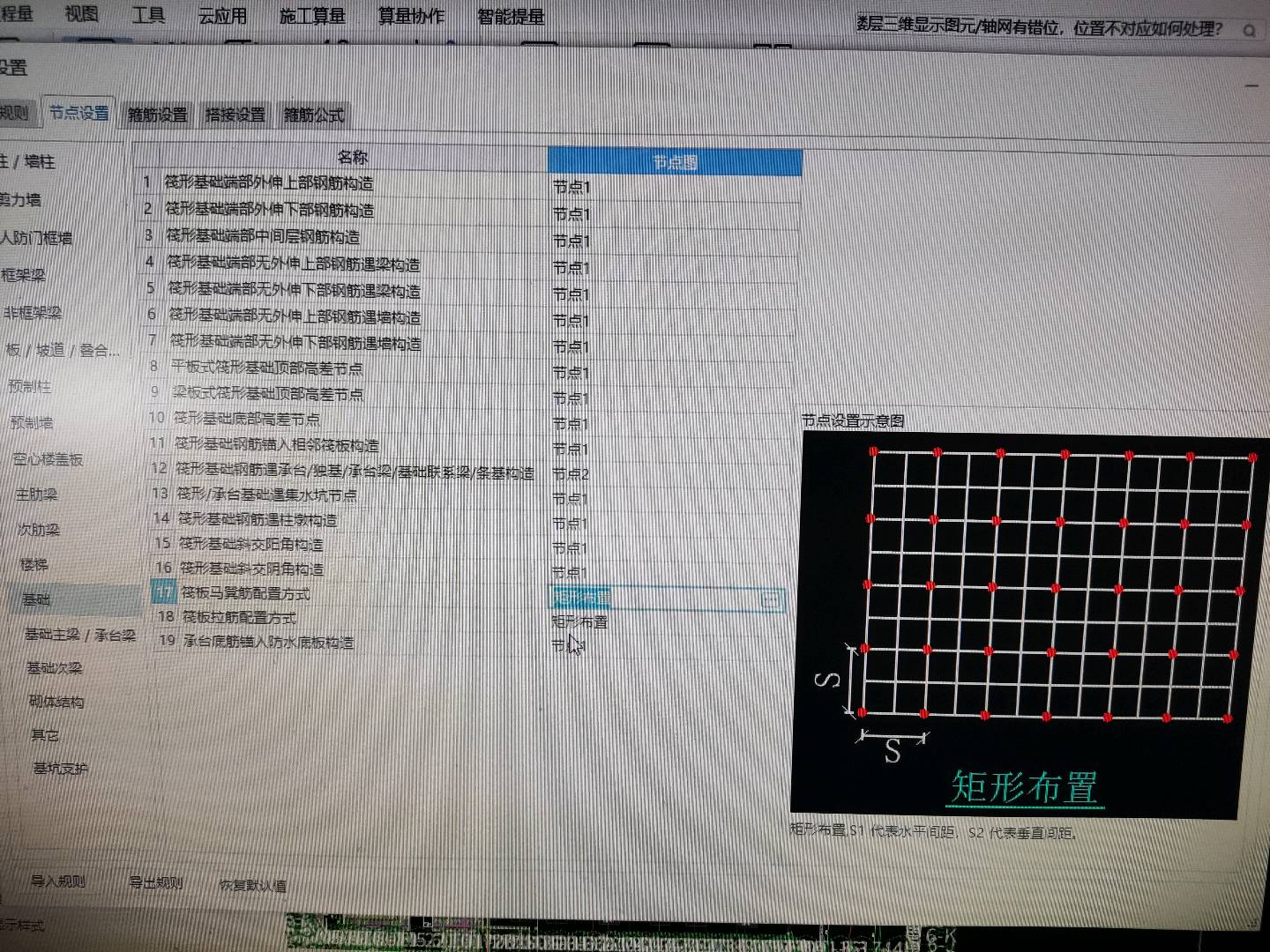The width and height of the screenshot is (1270, 952).
Task: Select 基础次梁 in the component list
Action: click(x=55, y=668)
